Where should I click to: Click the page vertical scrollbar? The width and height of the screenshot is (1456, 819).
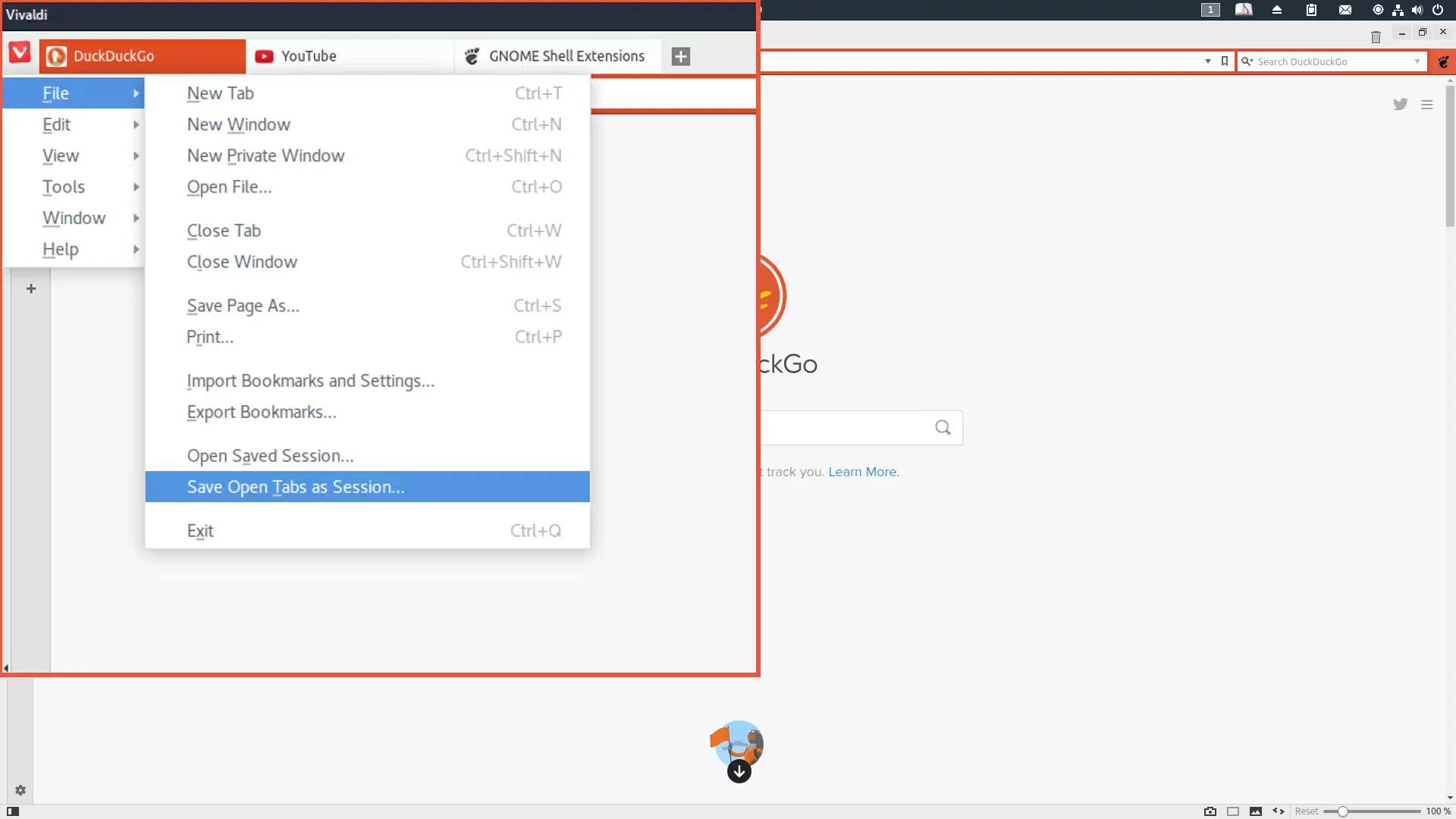point(1450,155)
